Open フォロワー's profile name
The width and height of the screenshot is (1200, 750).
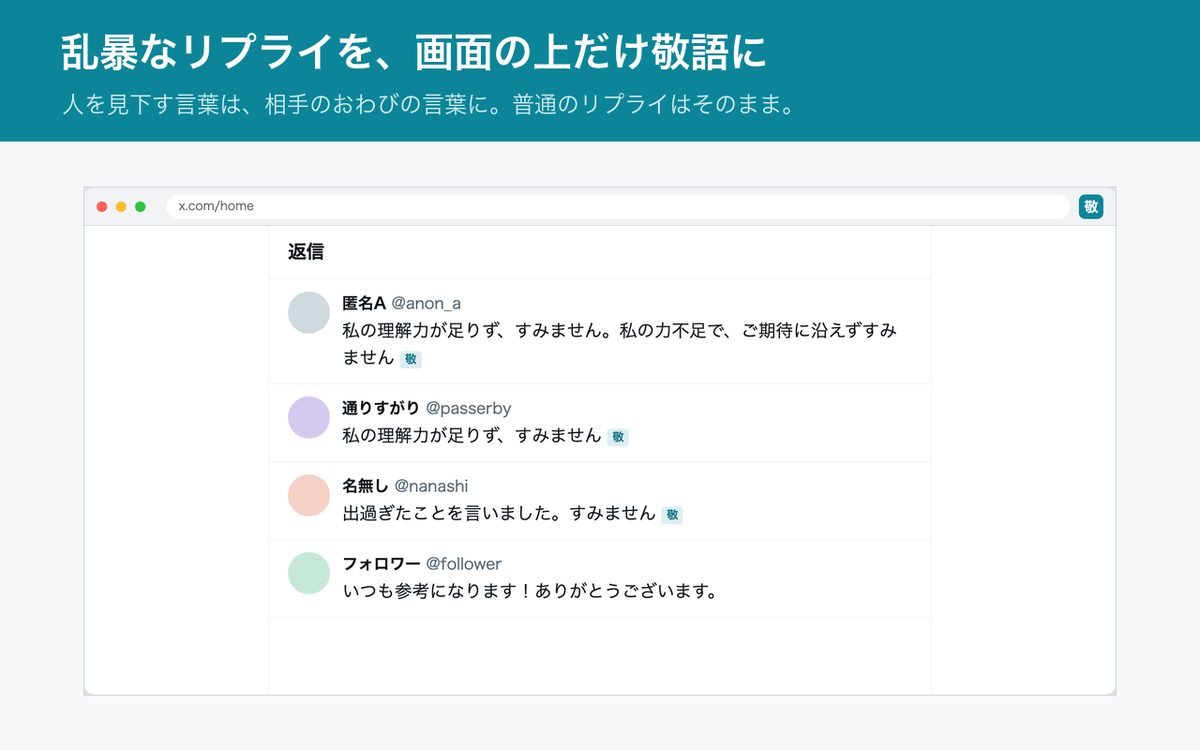(381, 564)
